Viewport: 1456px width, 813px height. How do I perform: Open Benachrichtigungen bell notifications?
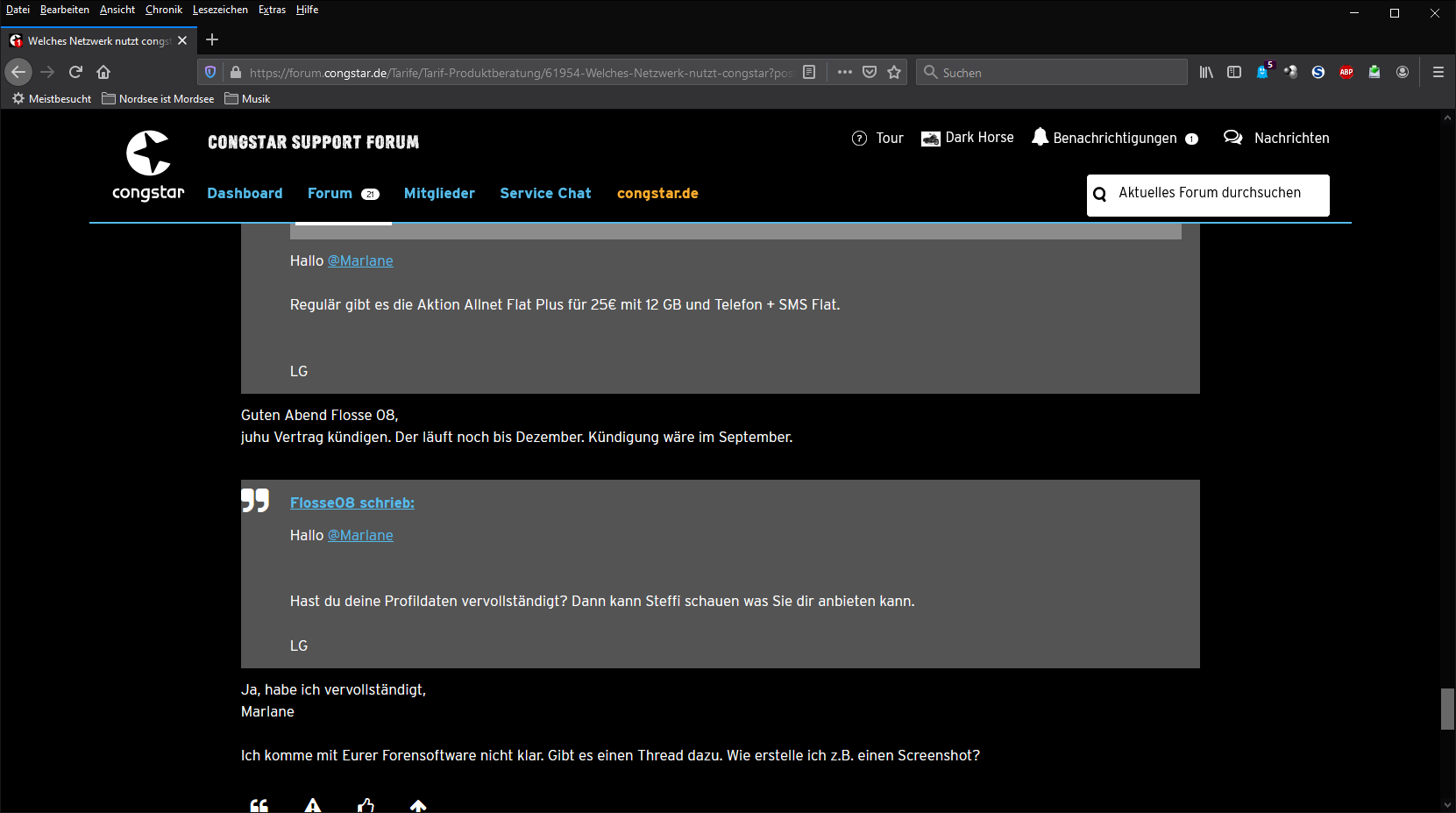coord(1114,138)
